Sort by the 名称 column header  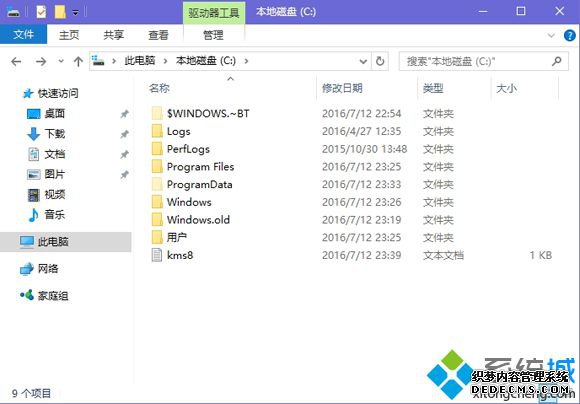point(159,88)
